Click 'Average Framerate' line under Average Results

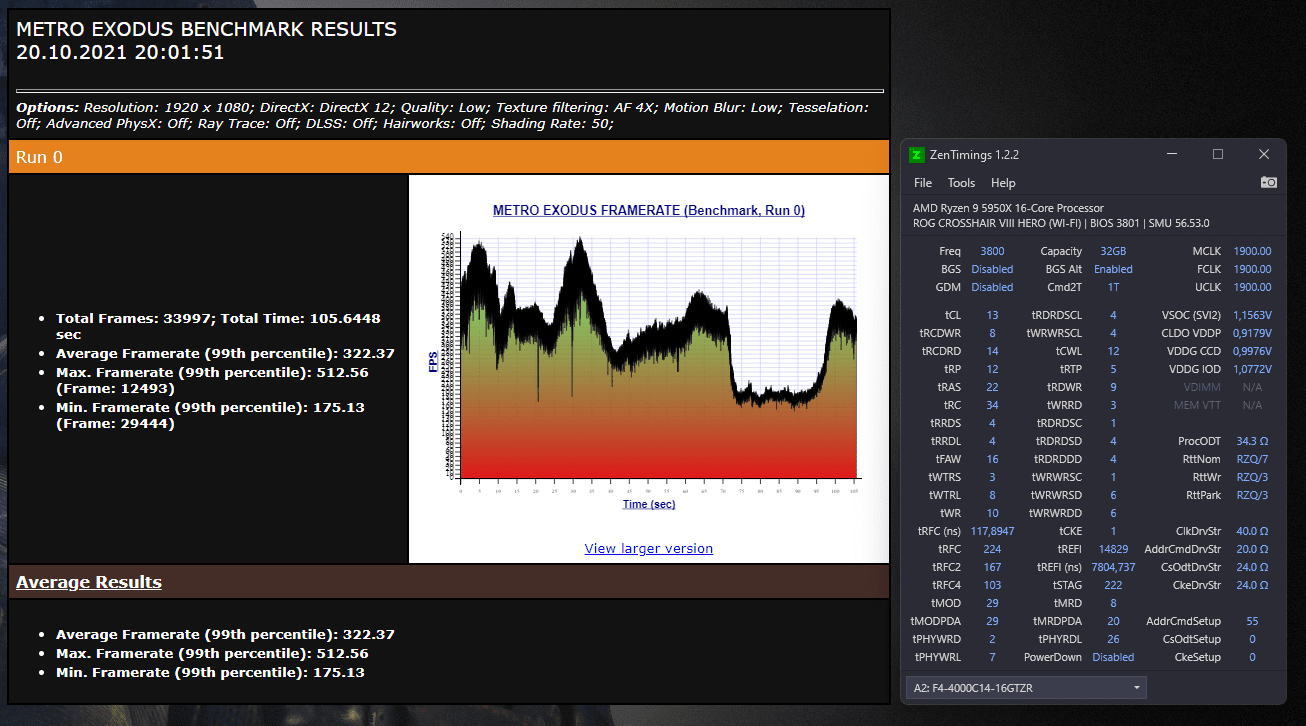[x=225, y=634]
